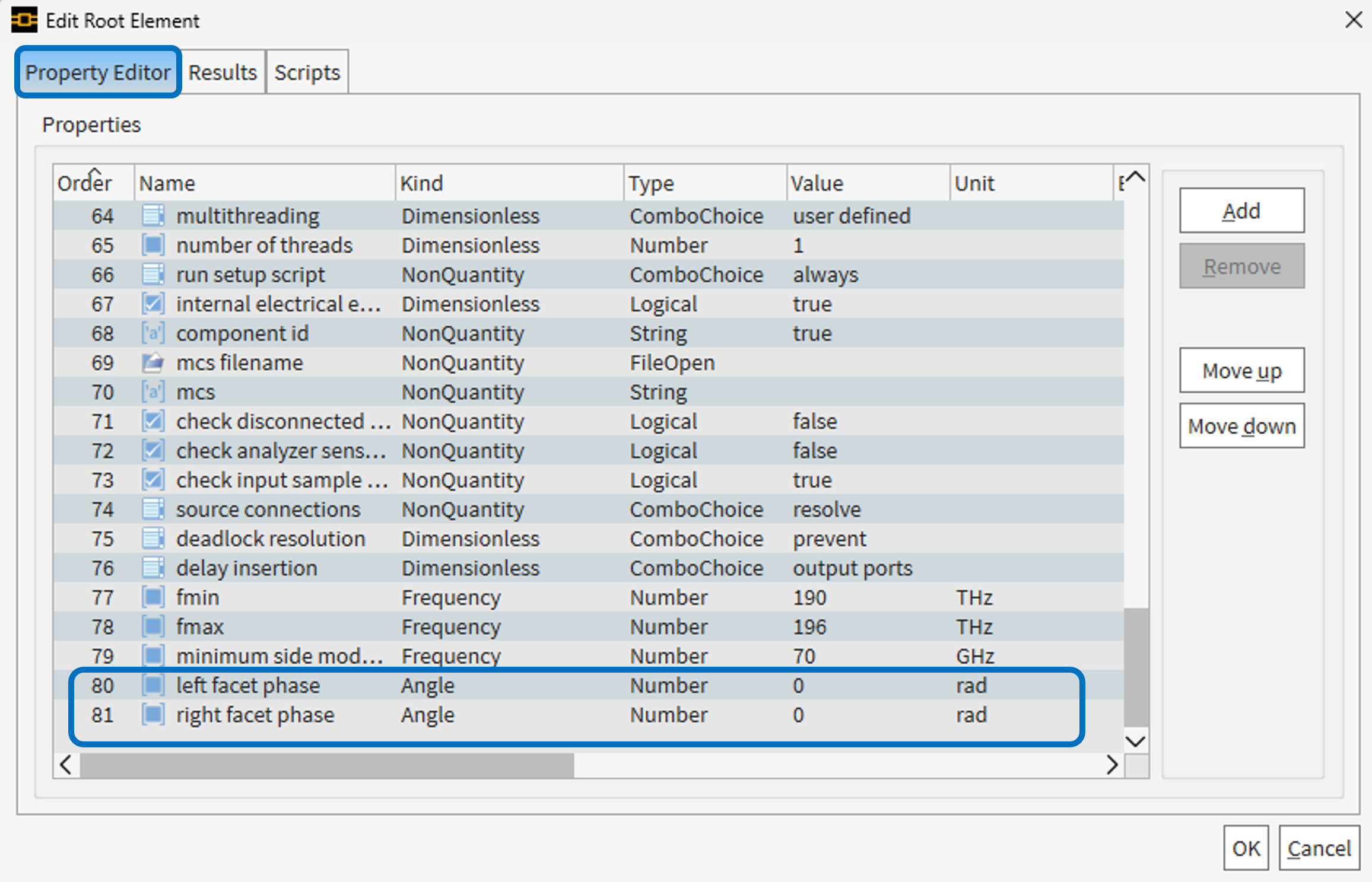The height and width of the screenshot is (882, 1372).
Task: Open the deadlock resolution 'prevent' value
Action: pyautogui.click(x=829, y=539)
